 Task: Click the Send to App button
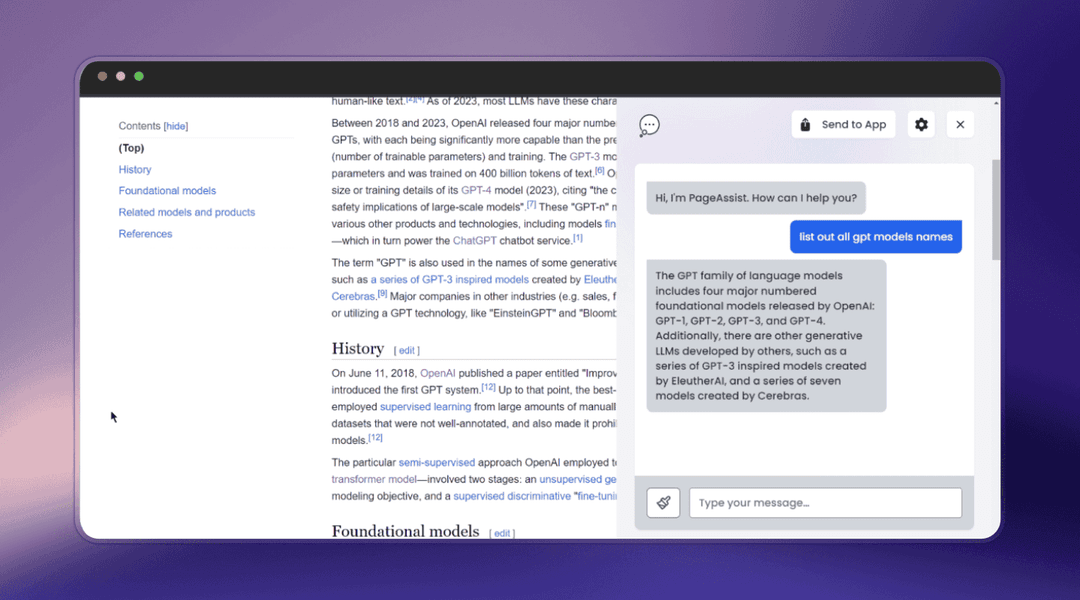(843, 125)
